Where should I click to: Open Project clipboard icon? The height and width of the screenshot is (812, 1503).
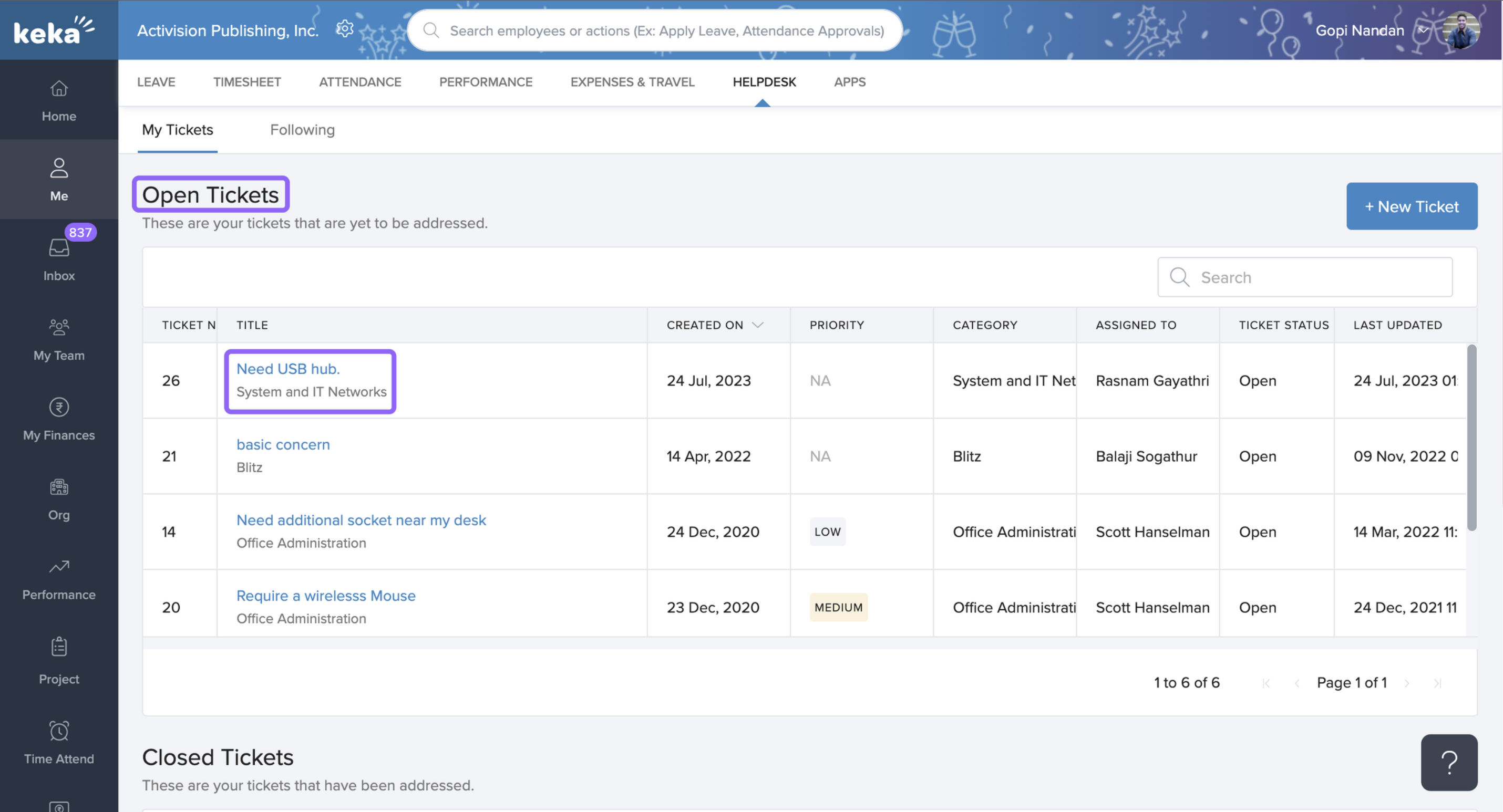pyautogui.click(x=59, y=647)
